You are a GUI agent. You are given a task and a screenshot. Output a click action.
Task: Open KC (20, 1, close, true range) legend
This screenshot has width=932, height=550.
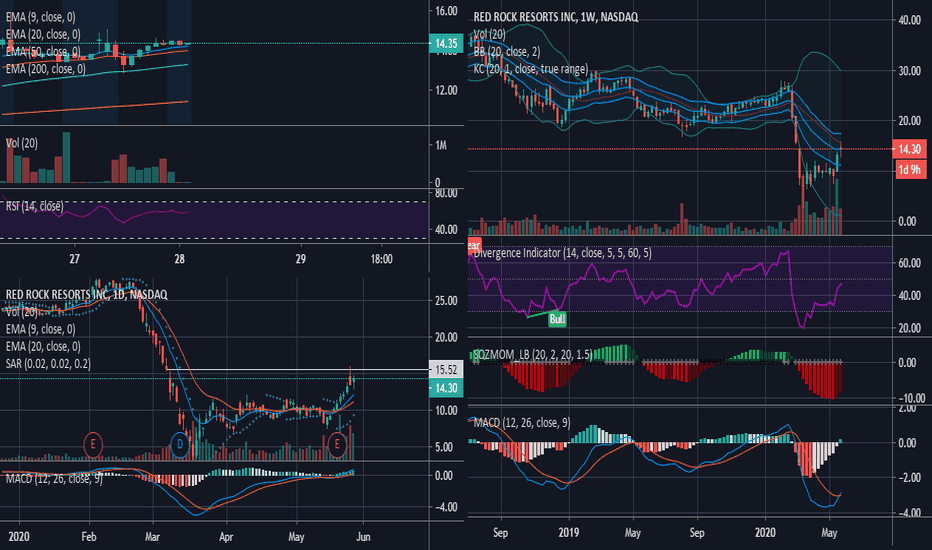(x=531, y=69)
